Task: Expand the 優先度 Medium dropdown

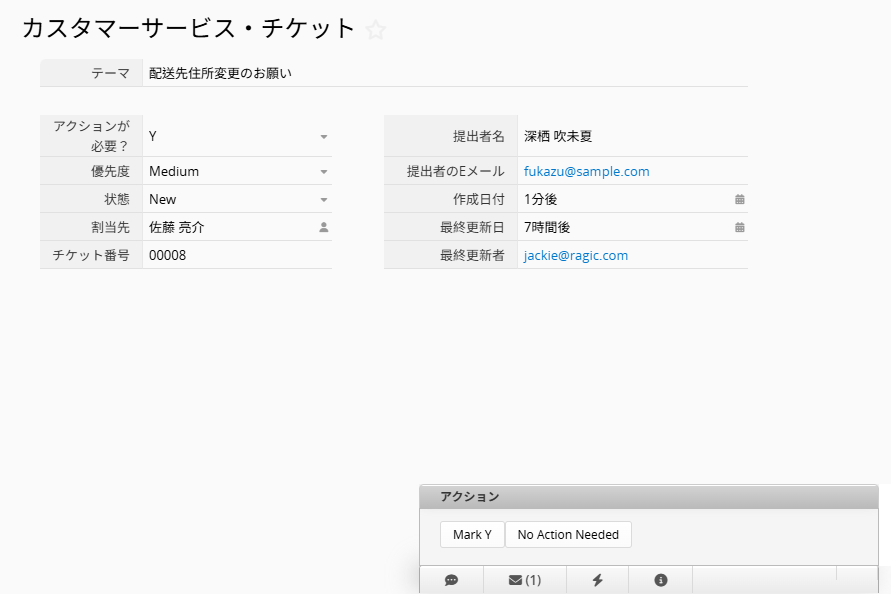Action: (x=324, y=171)
